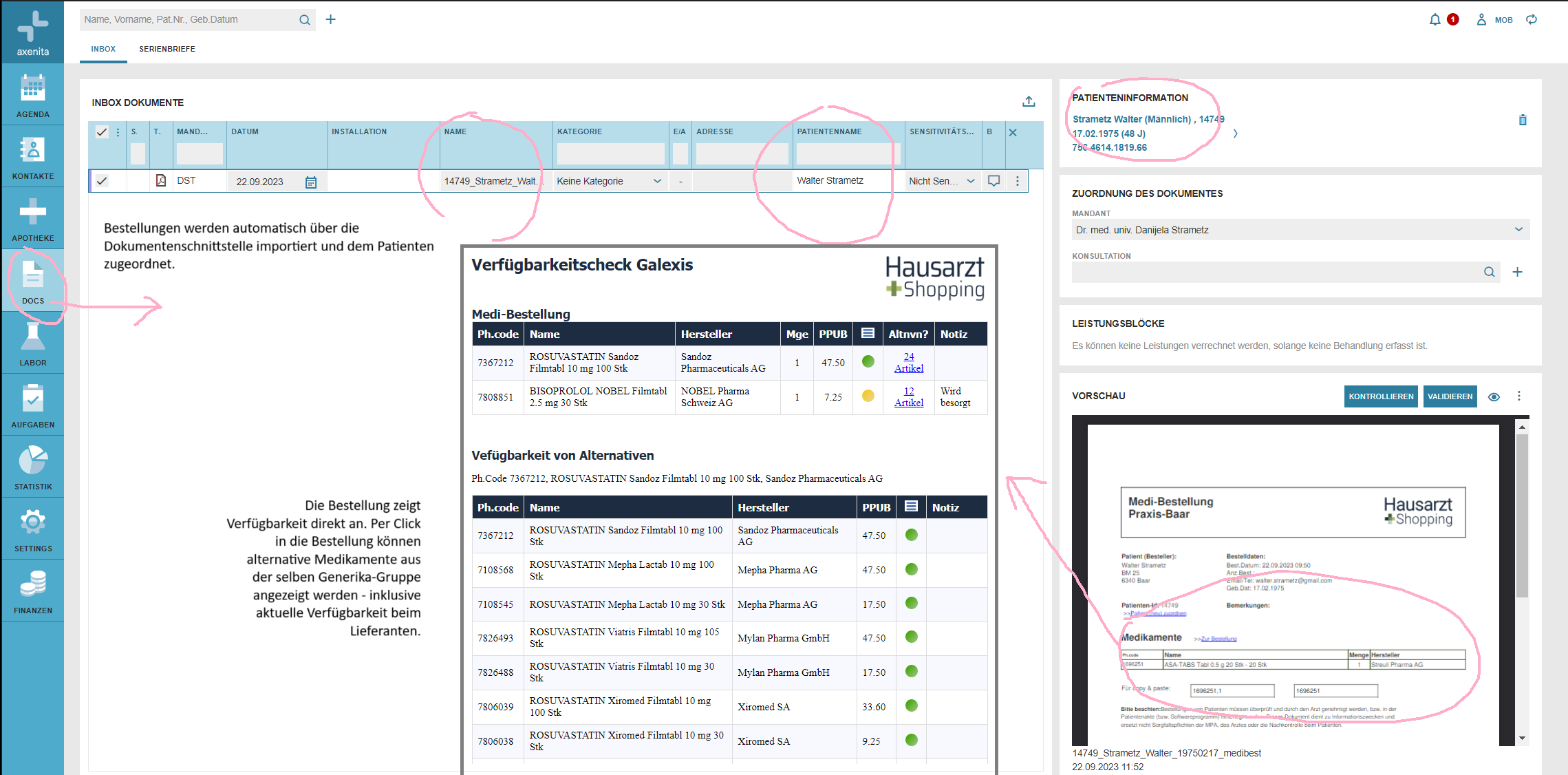Open the Docs module
The height and width of the screenshot is (775, 1568).
click(x=32, y=282)
